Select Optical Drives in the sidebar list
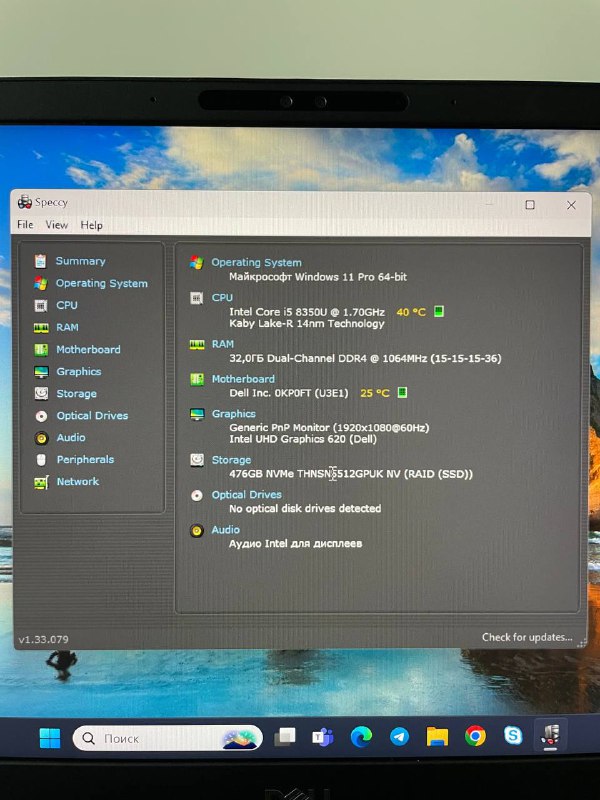600x800 pixels. point(92,416)
